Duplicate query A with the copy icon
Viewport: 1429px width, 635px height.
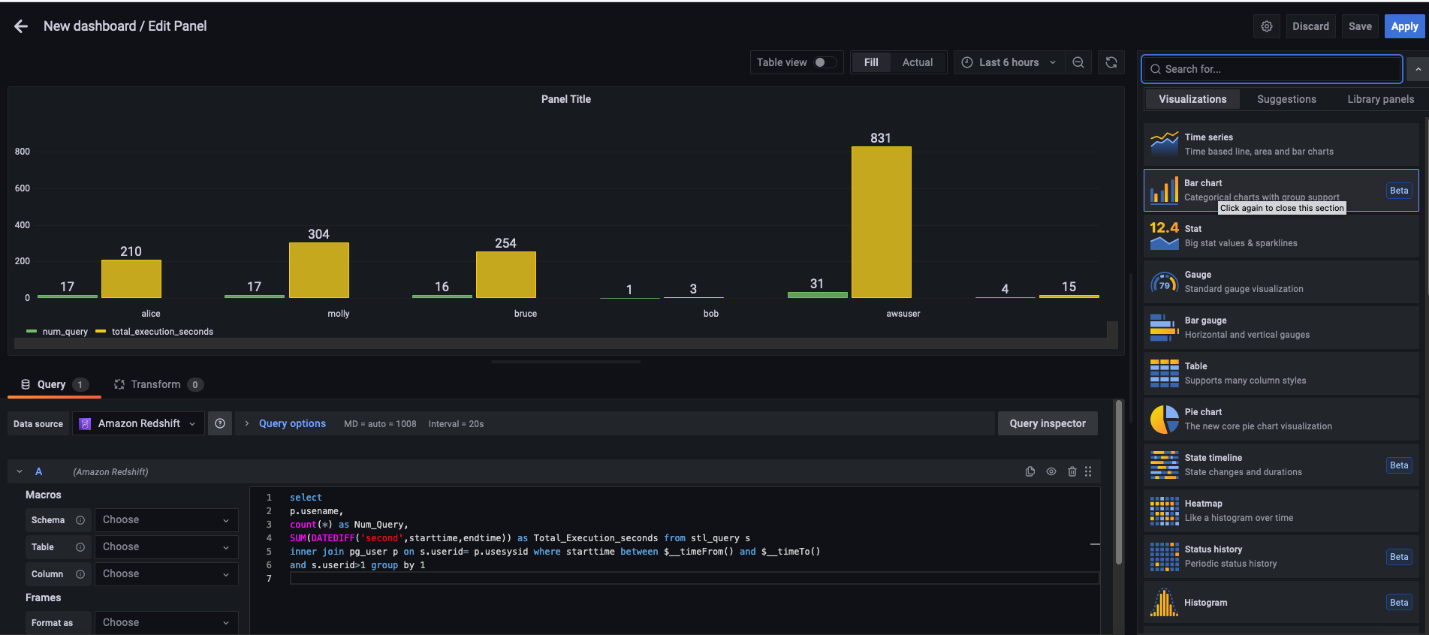[x=1030, y=471]
